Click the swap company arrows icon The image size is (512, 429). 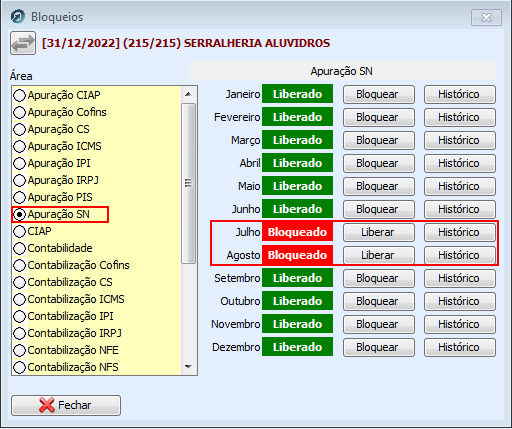tap(23, 43)
